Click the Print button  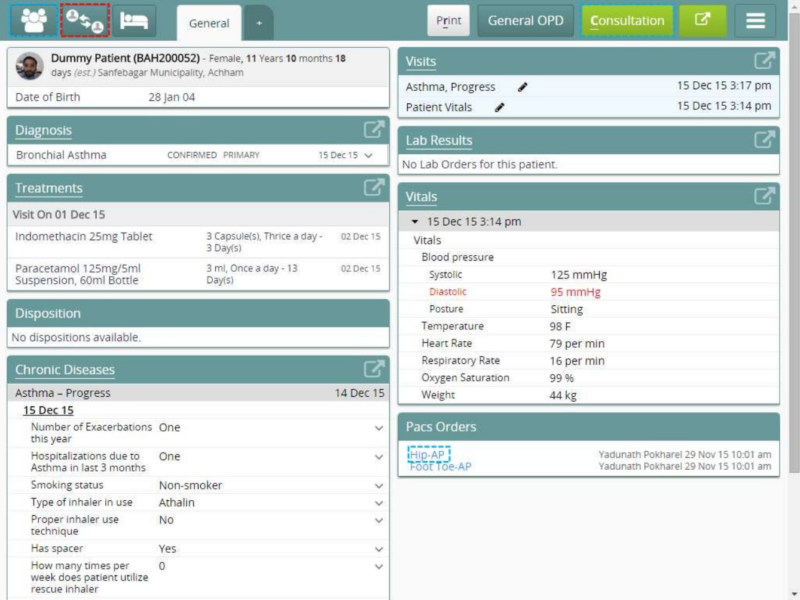[x=447, y=18]
